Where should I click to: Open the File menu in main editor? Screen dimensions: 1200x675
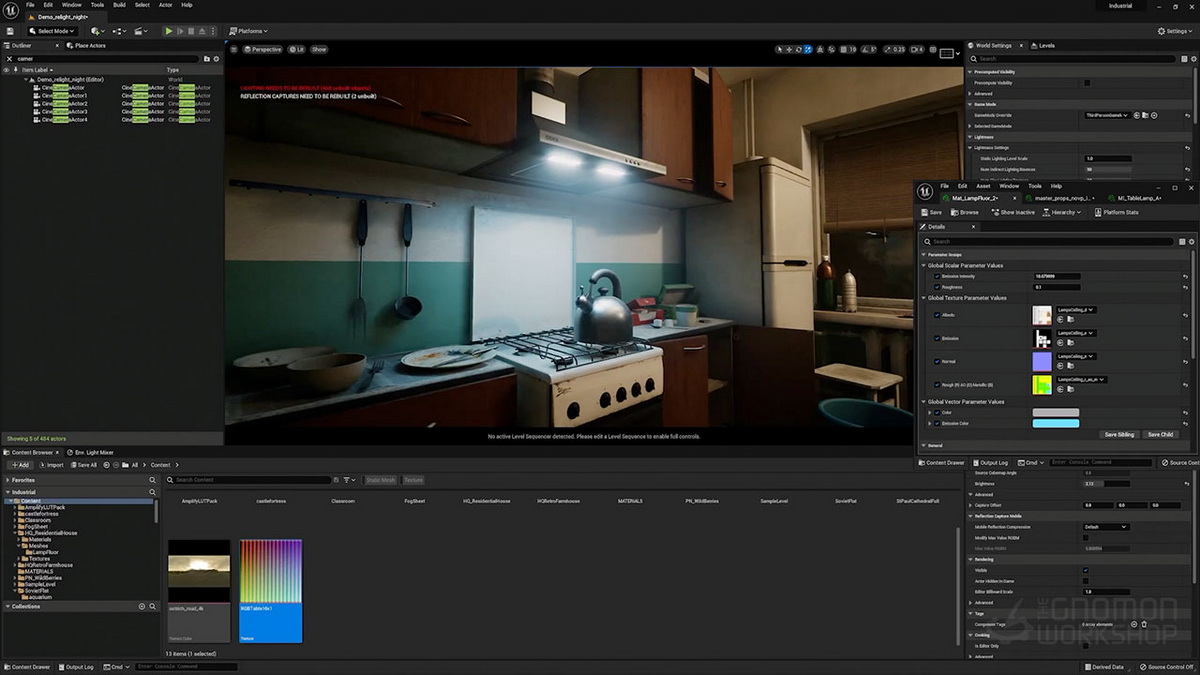(x=30, y=5)
